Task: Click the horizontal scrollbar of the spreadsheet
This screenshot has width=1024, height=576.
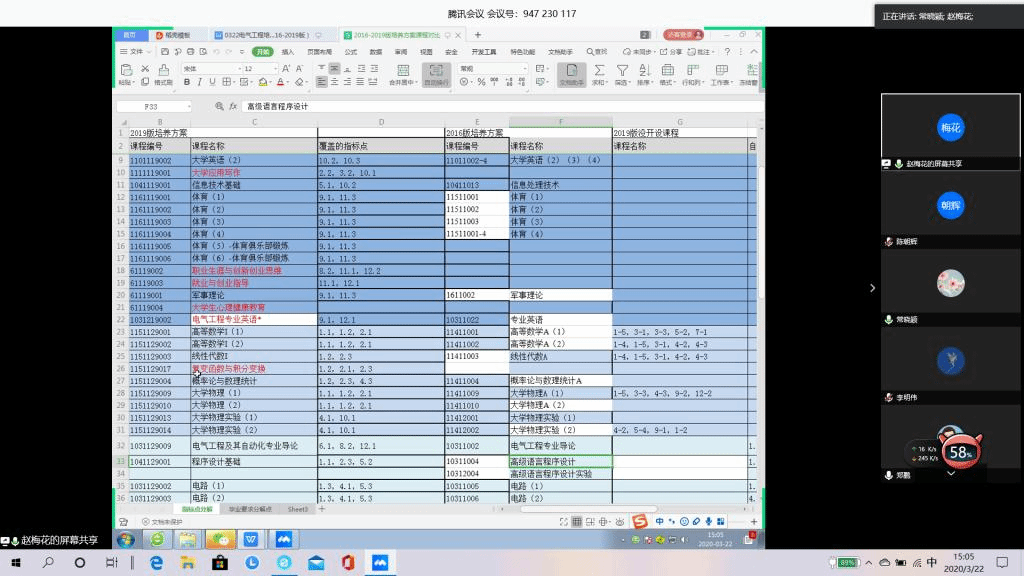Action: (x=588, y=509)
